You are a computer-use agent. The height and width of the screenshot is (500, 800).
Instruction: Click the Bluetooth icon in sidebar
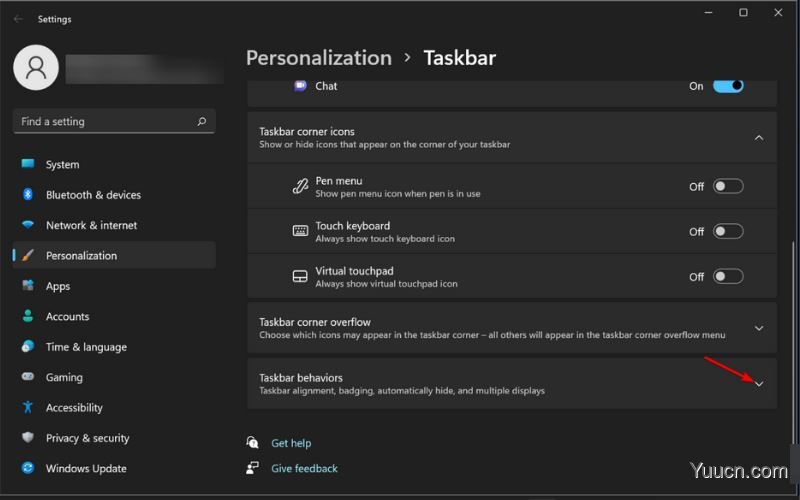click(x=28, y=194)
